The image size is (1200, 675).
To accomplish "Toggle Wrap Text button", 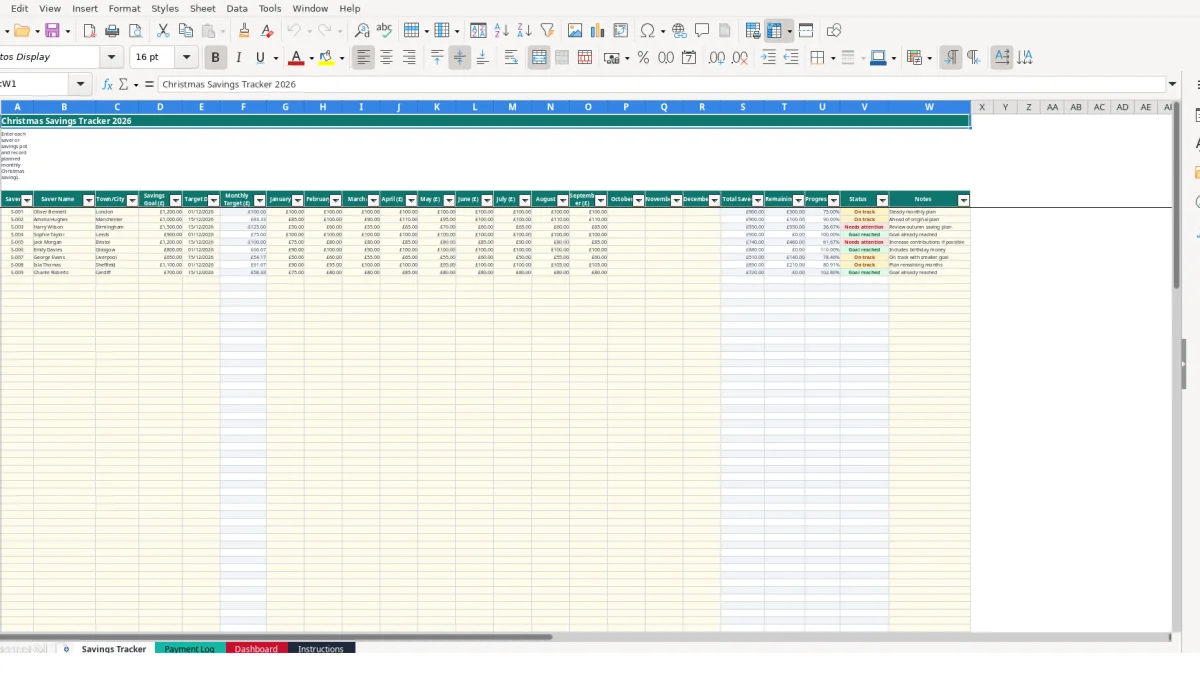I will point(511,58).
